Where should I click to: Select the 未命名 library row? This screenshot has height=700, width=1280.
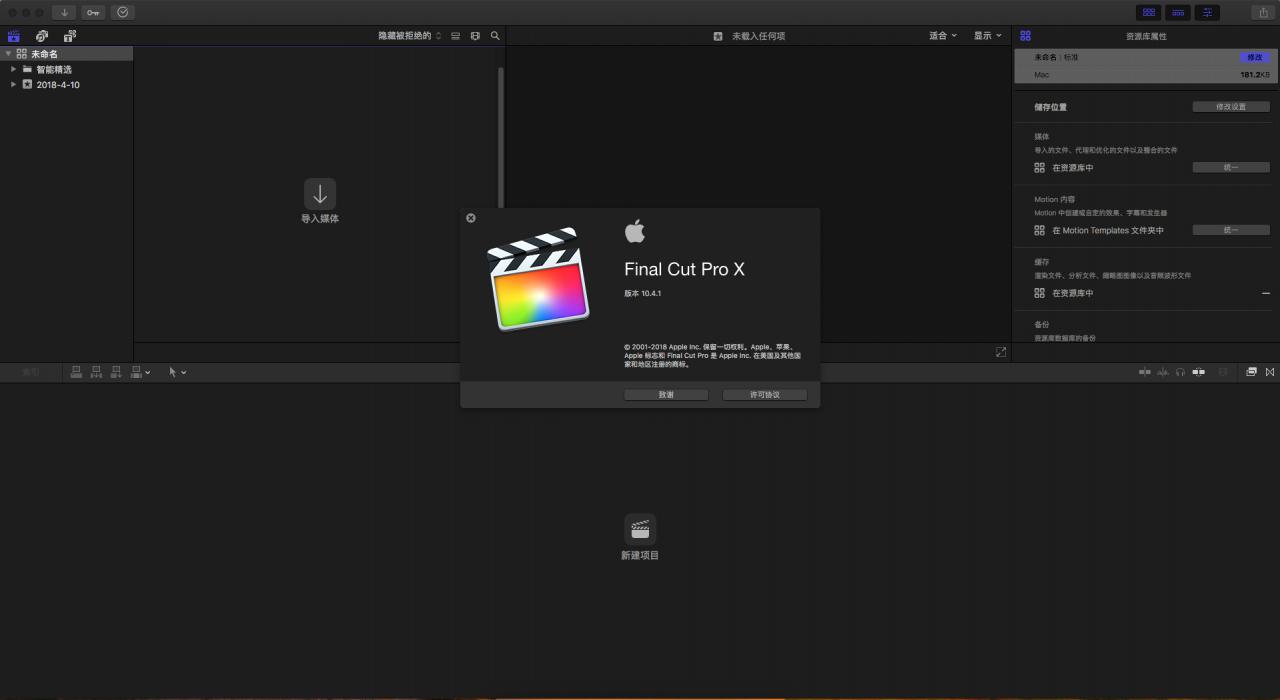(66, 54)
